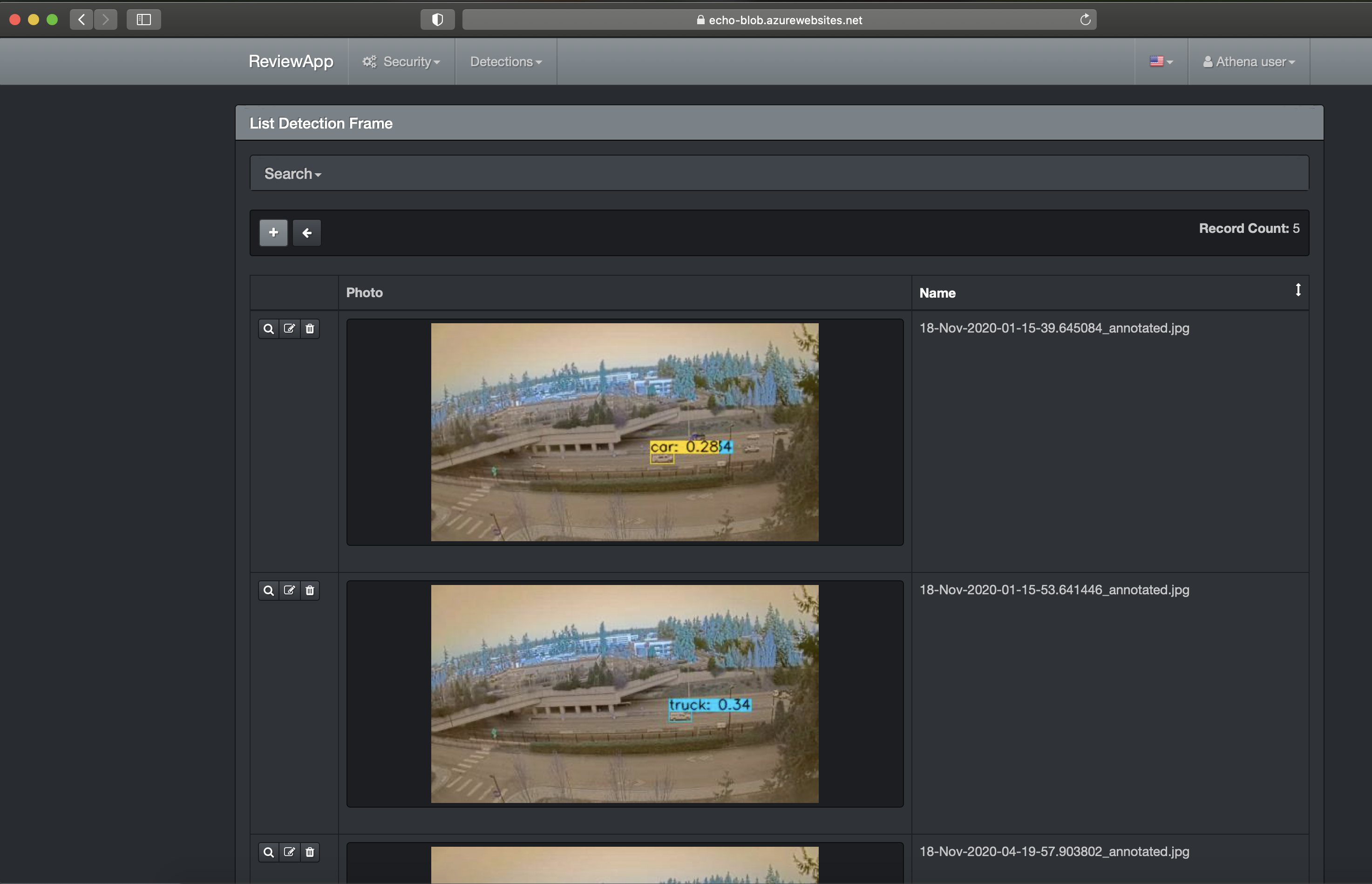This screenshot has height=884, width=1372.
Task: Open the Security menu
Action: pos(401,61)
